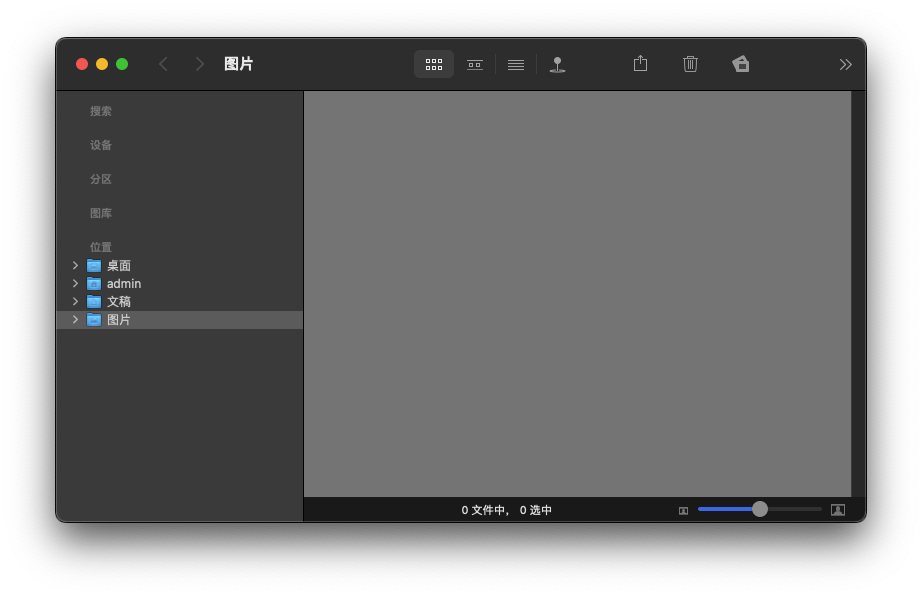Click the eraser icon in toolbar
Viewport: 922px width, 596px height.
(741, 63)
